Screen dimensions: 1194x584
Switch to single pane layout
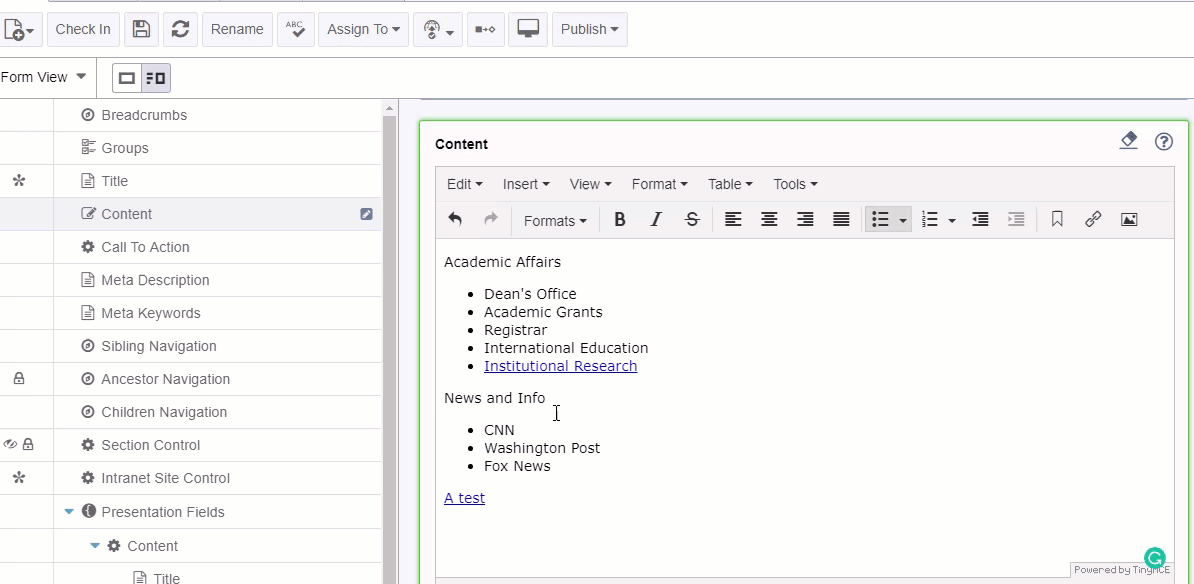pos(127,78)
